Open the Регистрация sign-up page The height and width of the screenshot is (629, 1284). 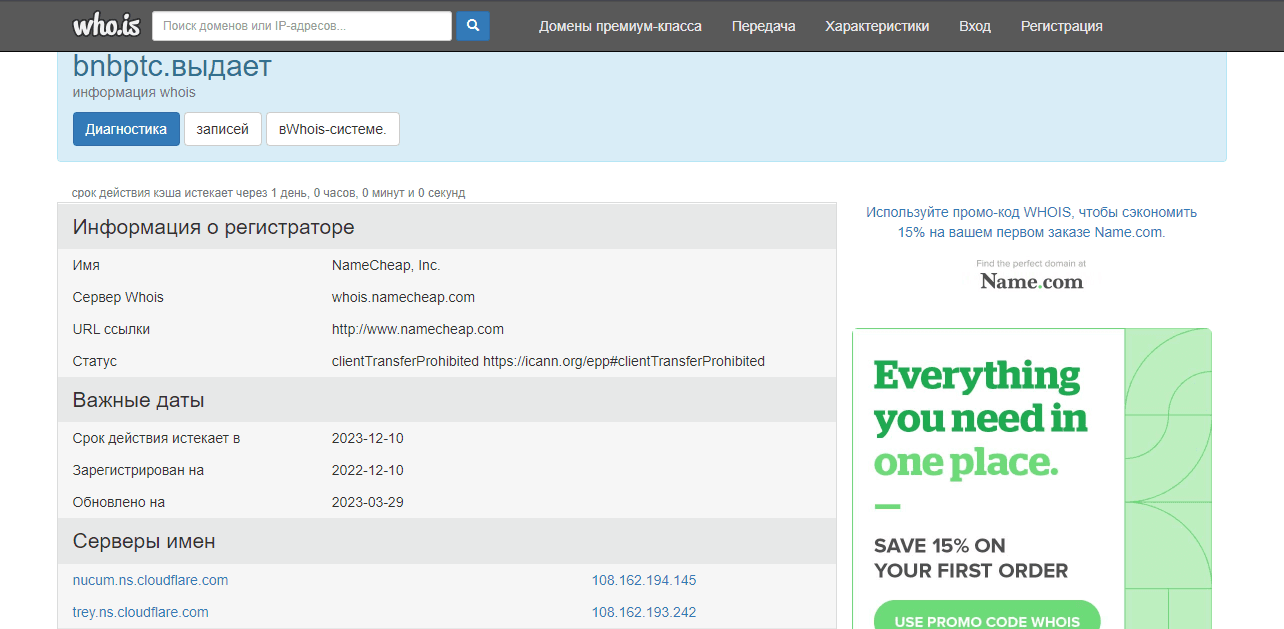[1061, 26]
